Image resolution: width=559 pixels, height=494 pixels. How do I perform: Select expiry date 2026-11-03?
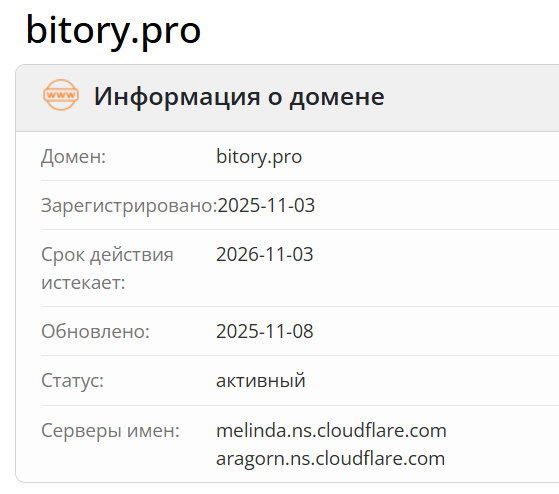pos(265,254)
